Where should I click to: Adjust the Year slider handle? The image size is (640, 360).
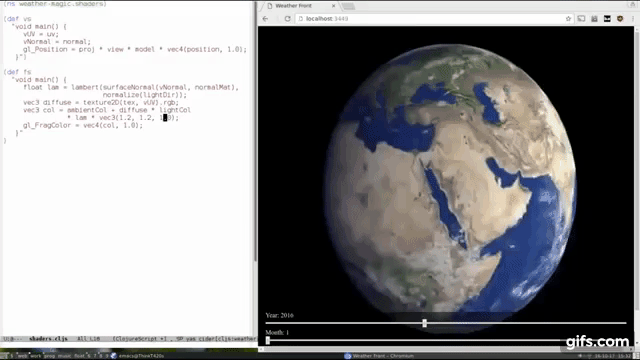(424, 323)
